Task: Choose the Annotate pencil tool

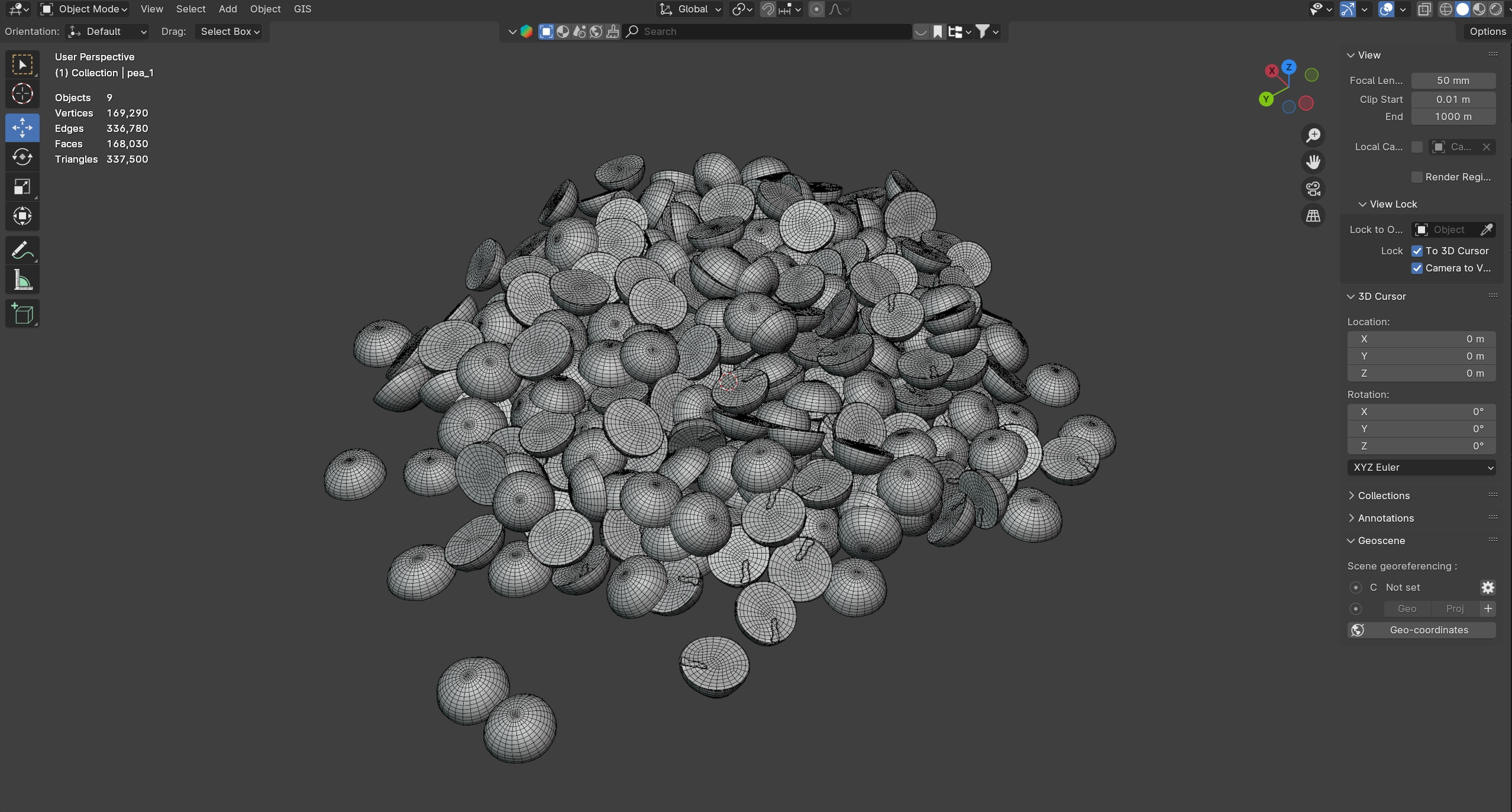Action: tap(22, 250)
